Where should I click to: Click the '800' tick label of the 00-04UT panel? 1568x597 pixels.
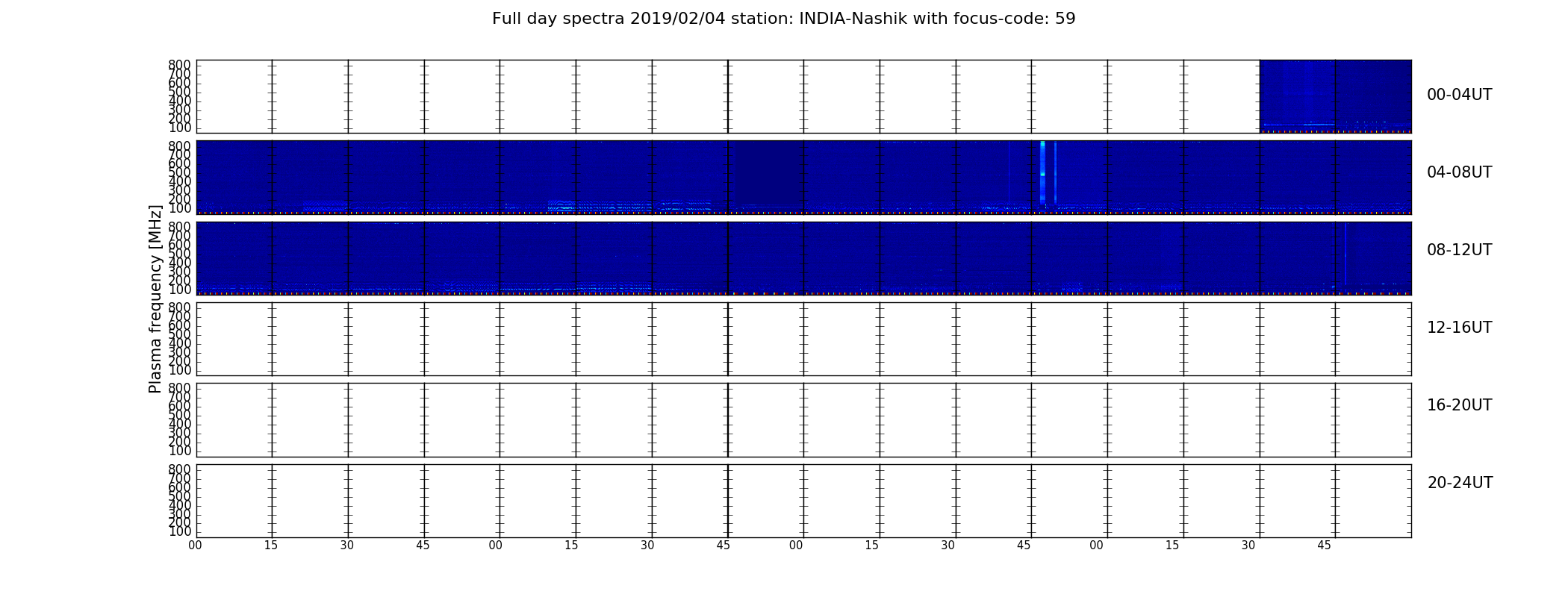pos(179,65)
